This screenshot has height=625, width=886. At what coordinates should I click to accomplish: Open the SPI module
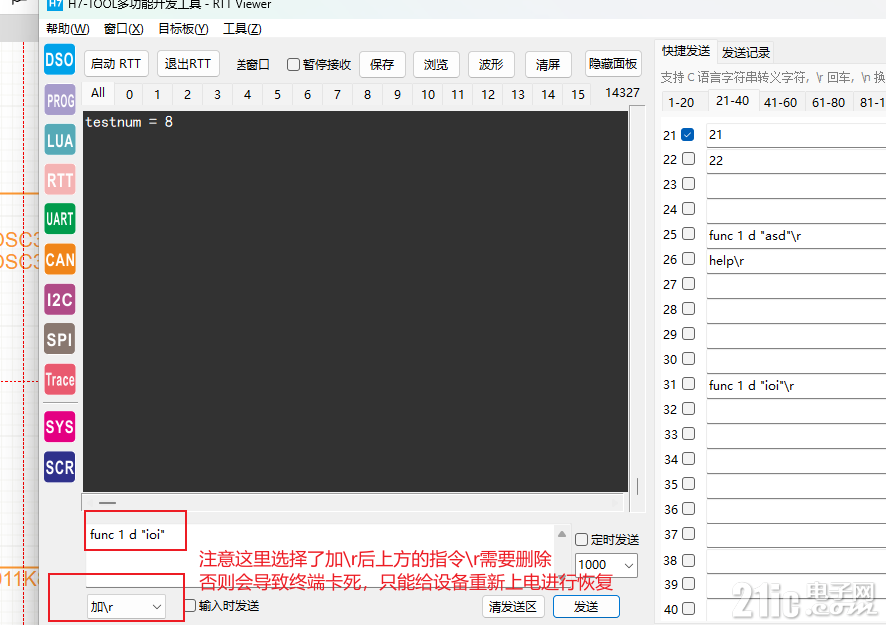[x=60, y=339]
